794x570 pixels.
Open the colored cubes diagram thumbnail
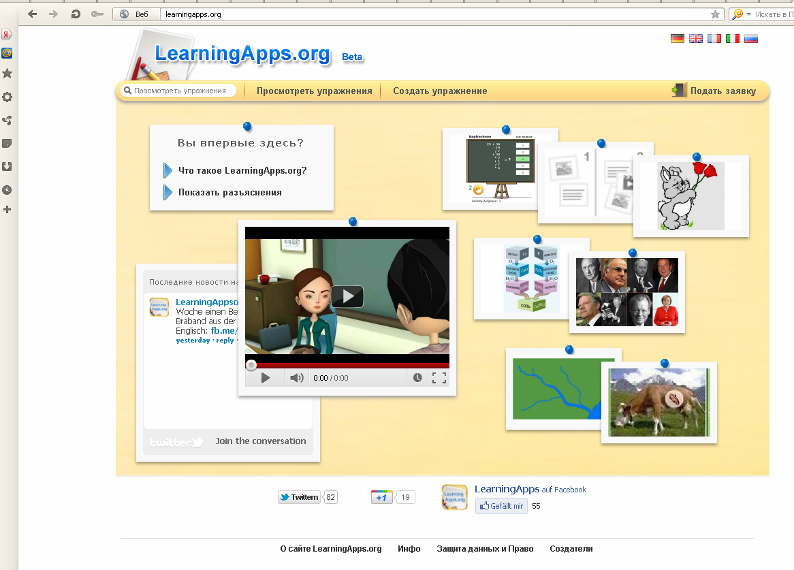coord(523,278)
